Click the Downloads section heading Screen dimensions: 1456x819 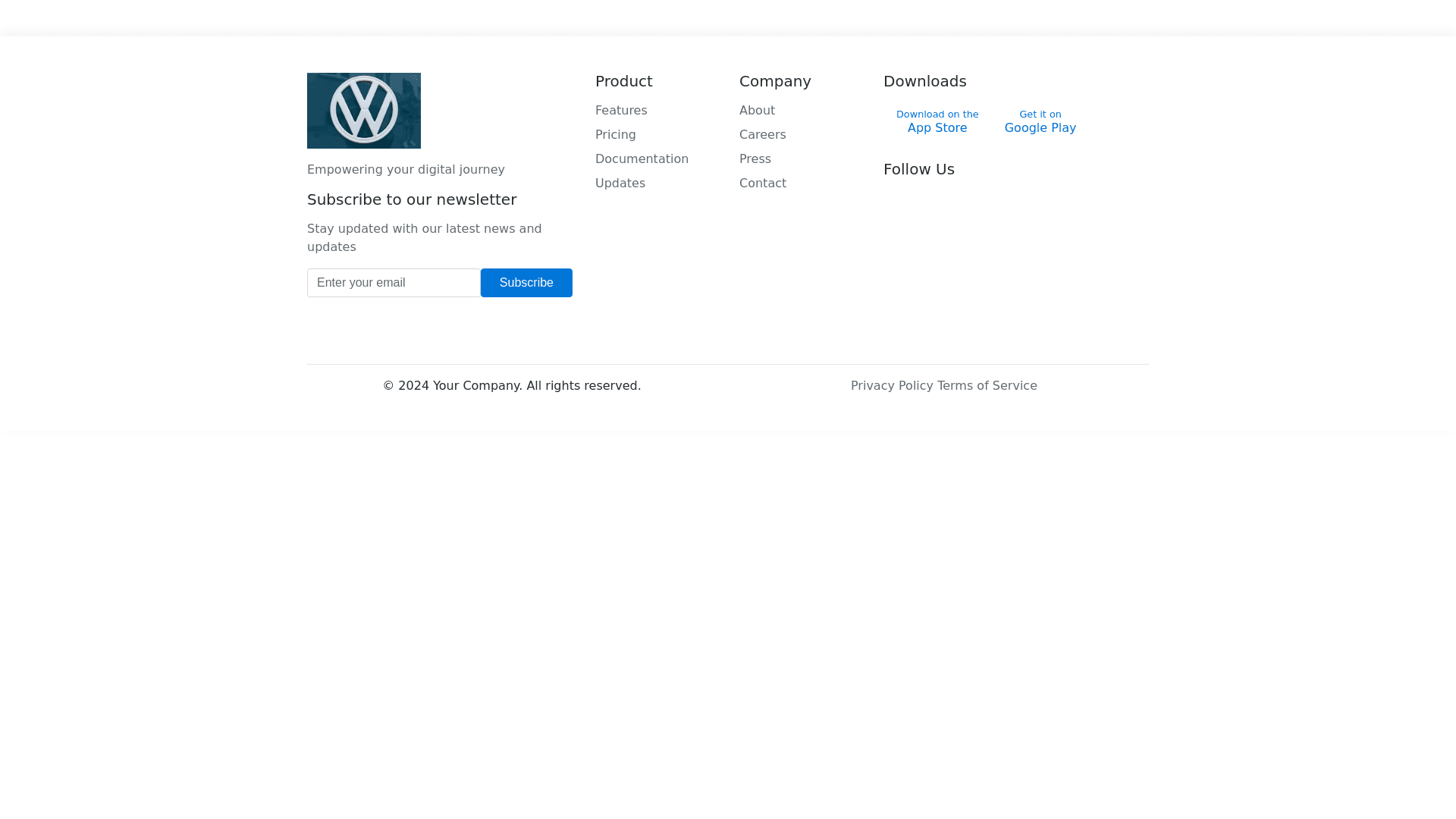[924, 81]
